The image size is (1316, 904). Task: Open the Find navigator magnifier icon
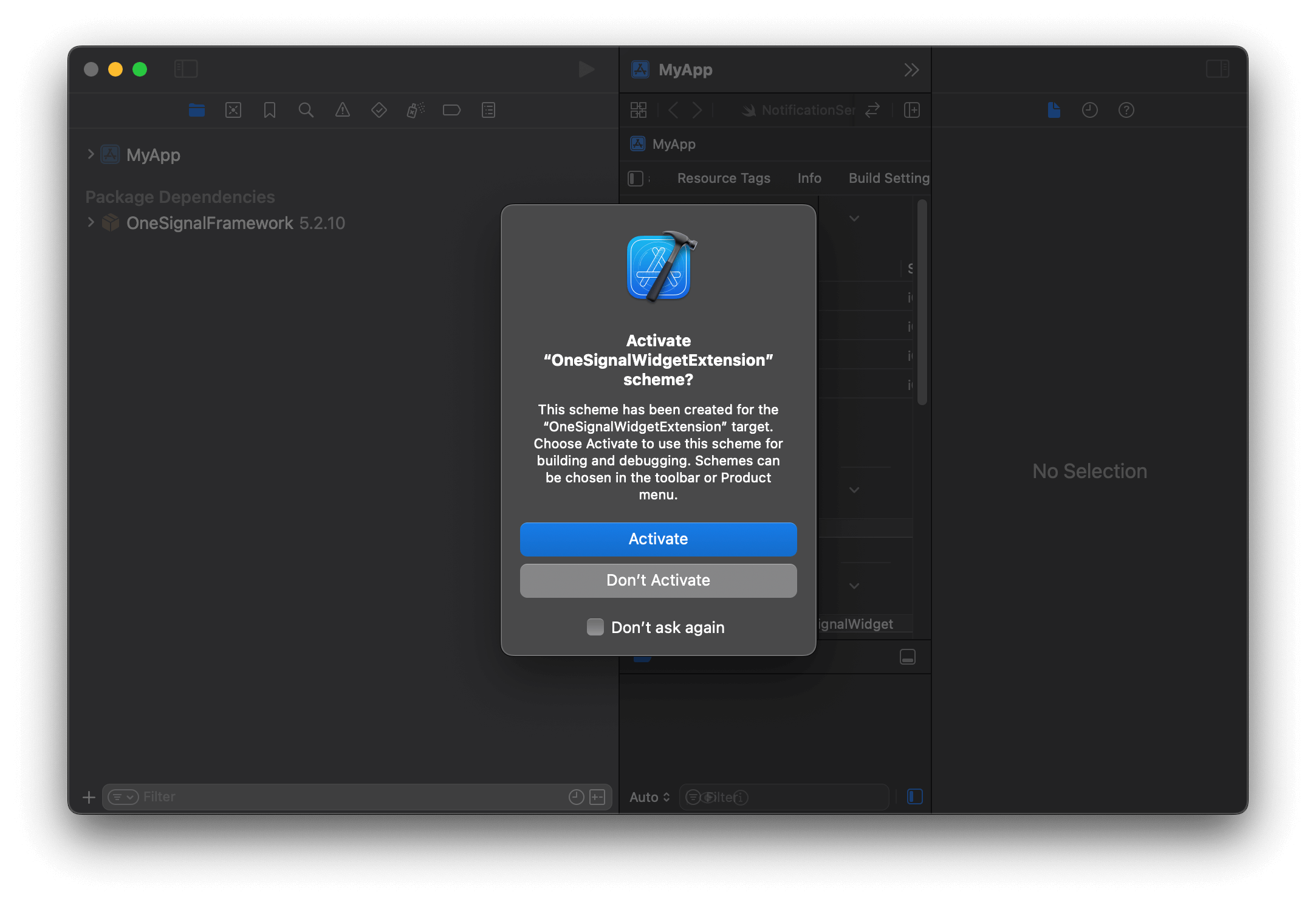click(306, 110)
